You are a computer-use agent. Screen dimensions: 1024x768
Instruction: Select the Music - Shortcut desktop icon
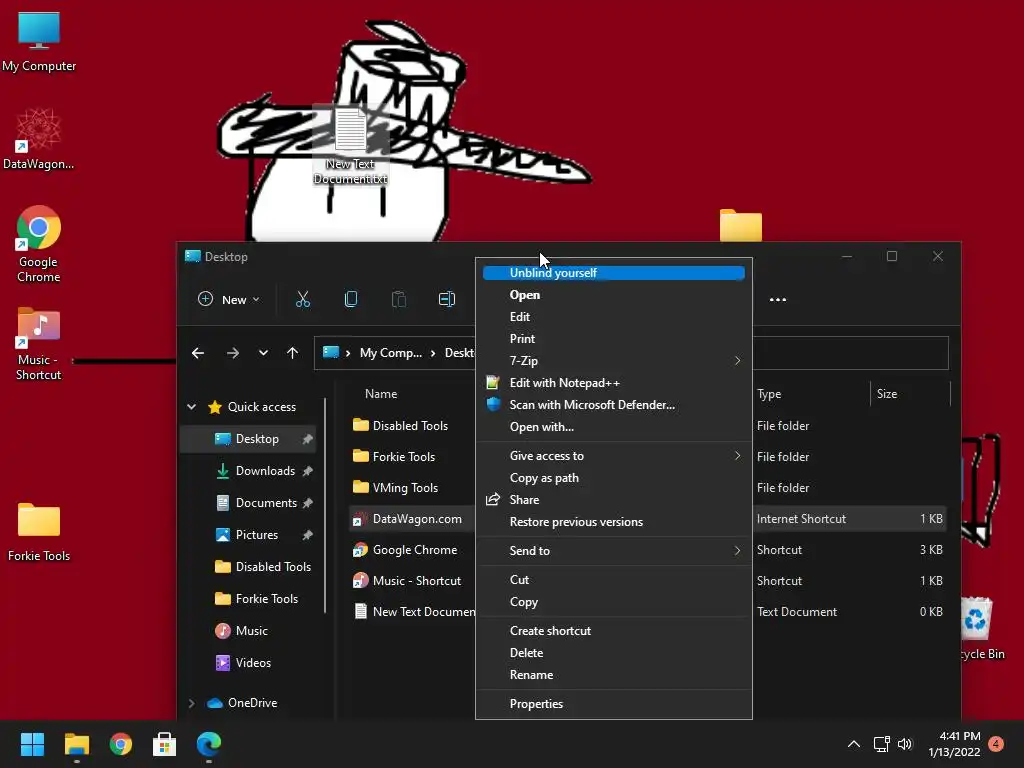click(39, 344)
